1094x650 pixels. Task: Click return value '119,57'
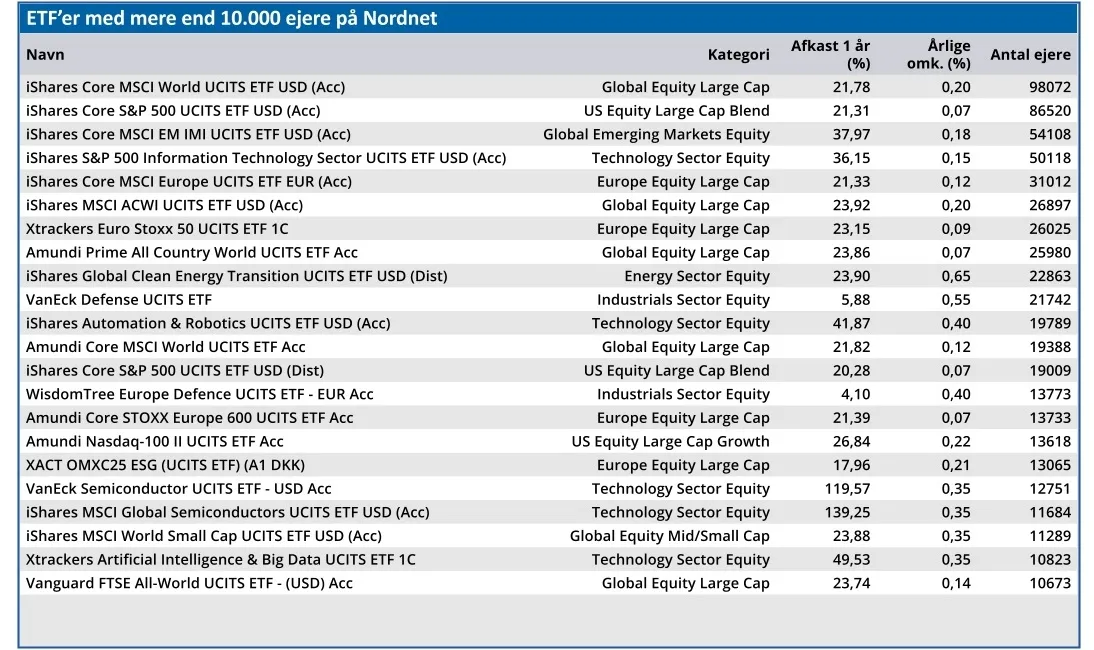847,489
